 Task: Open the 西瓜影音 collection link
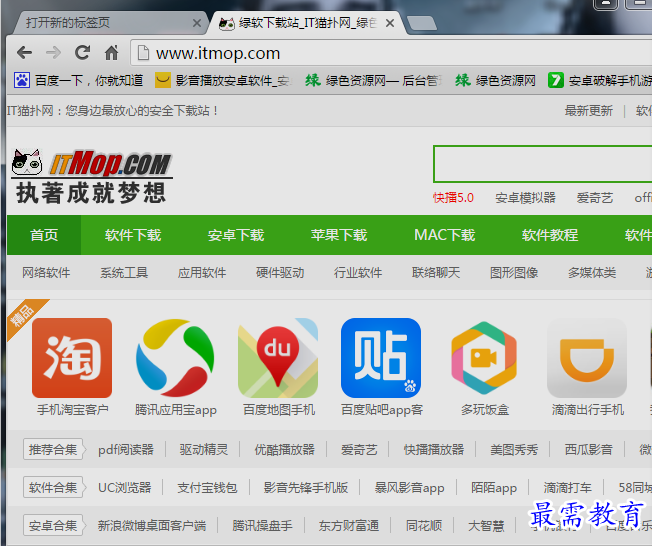pyautogui.click(x=588, y=450)
